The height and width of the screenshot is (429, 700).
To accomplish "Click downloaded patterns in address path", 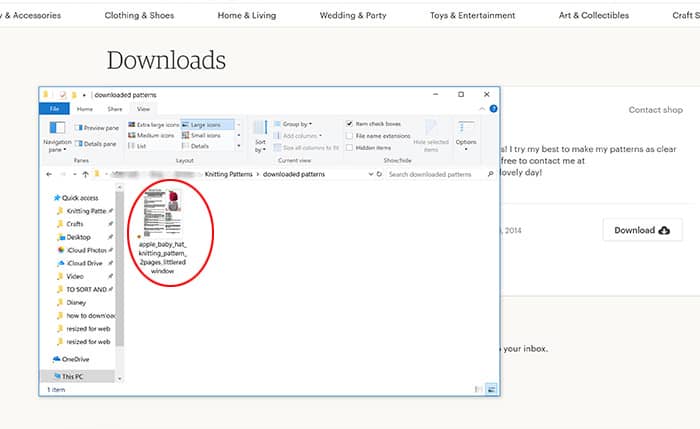I will (x=294, y=174).
